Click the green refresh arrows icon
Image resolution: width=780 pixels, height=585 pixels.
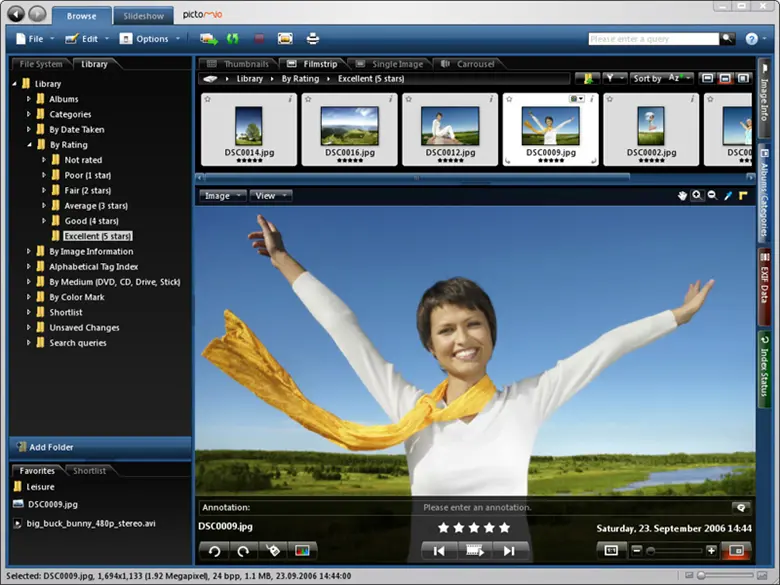(232, 39)
